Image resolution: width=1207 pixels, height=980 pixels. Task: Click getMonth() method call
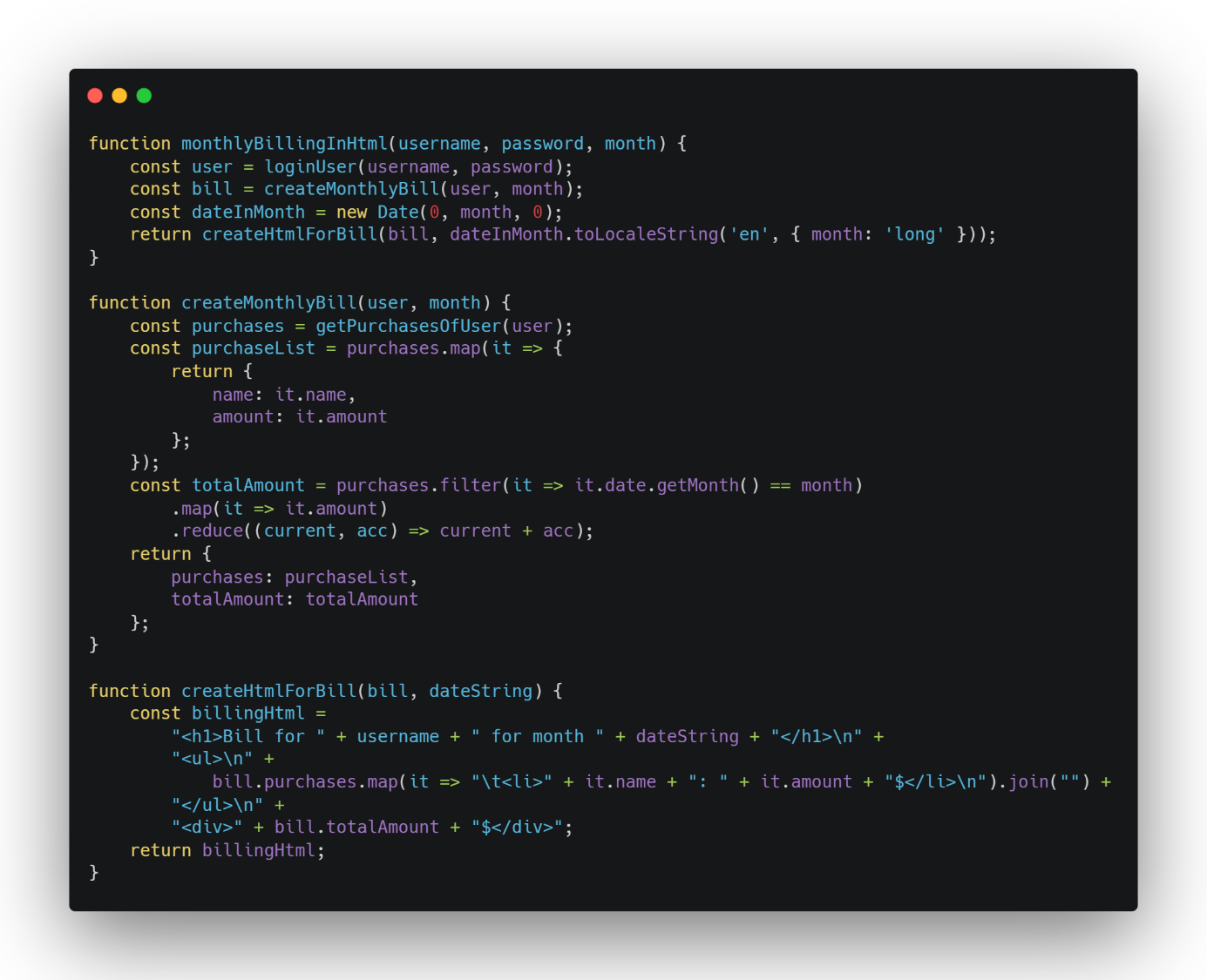(x=708, y=485)
